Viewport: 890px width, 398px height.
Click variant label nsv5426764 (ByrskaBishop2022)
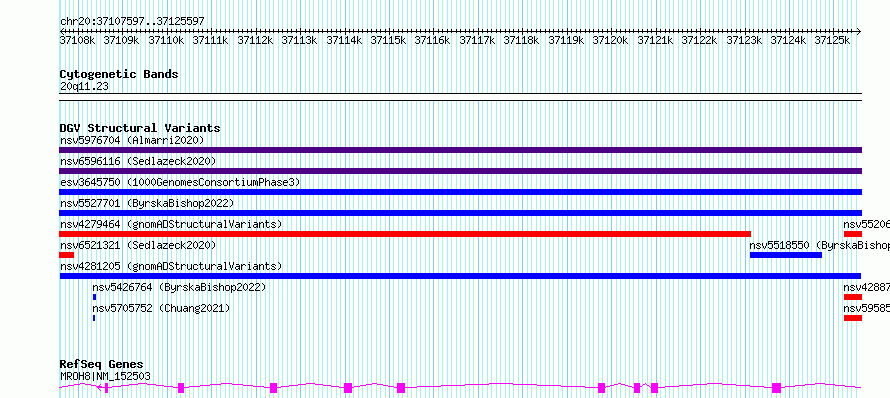[179, 287]
